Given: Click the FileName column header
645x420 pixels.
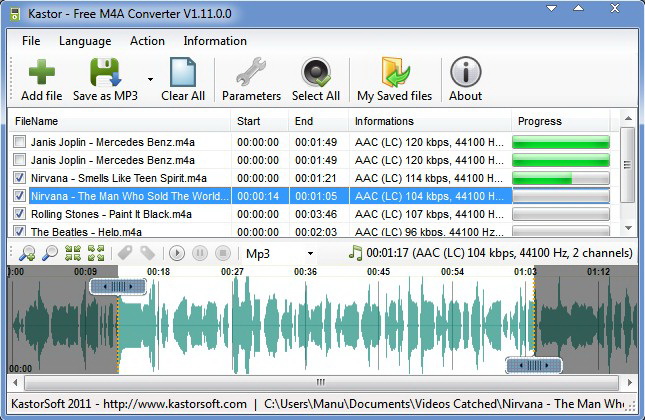Looking at the screenshot, I should (x=120, y=121).
